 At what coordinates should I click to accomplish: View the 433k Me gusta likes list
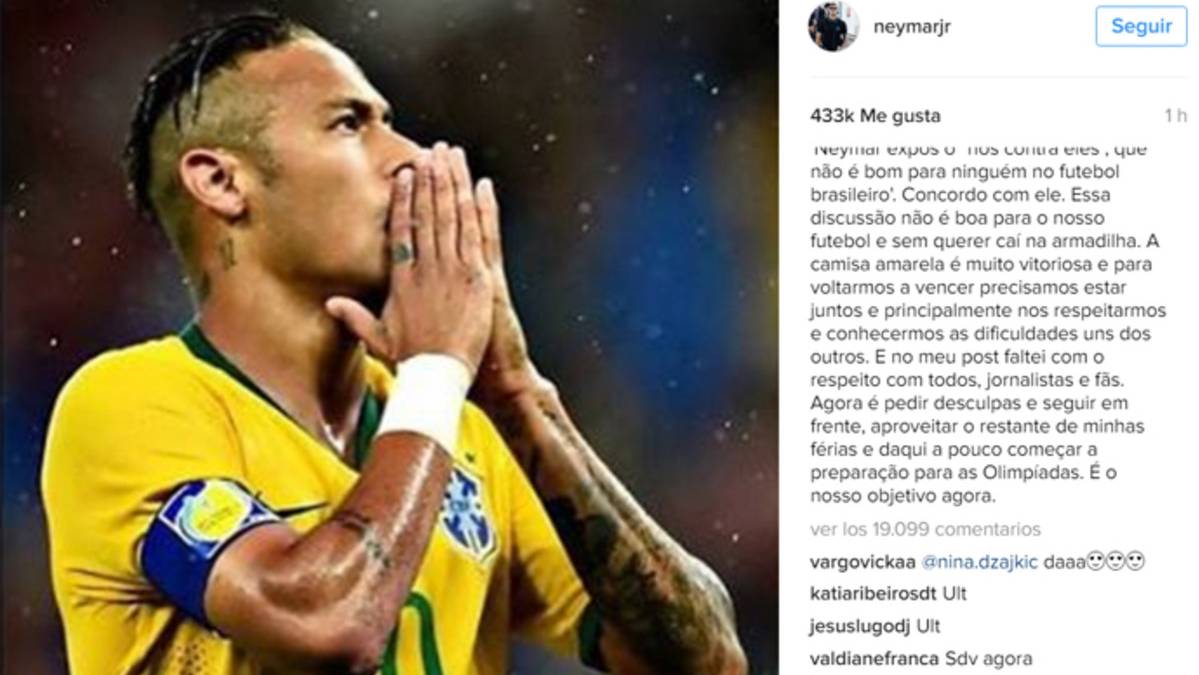(875, 116)
